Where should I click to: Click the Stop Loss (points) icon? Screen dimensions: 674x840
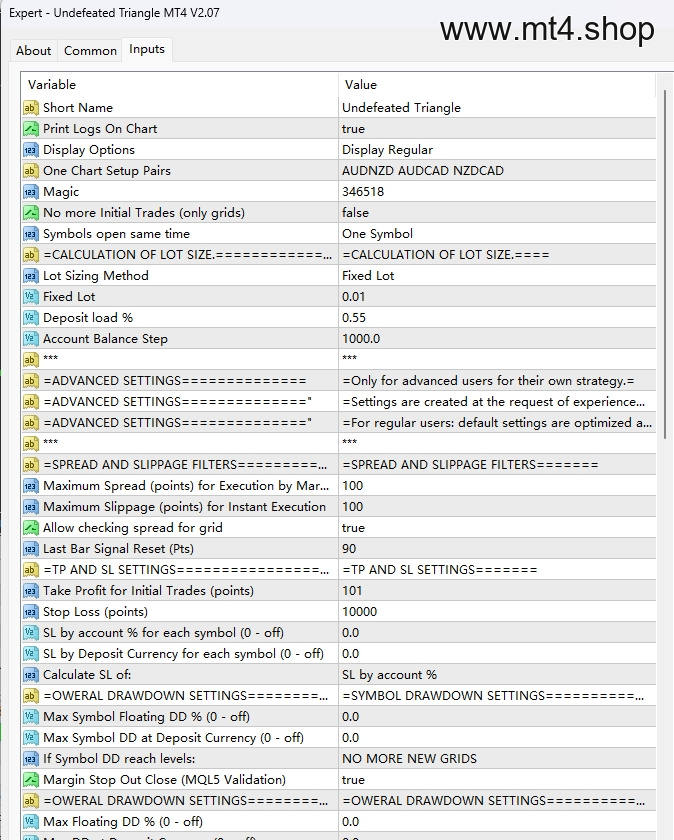pos(31,612)
